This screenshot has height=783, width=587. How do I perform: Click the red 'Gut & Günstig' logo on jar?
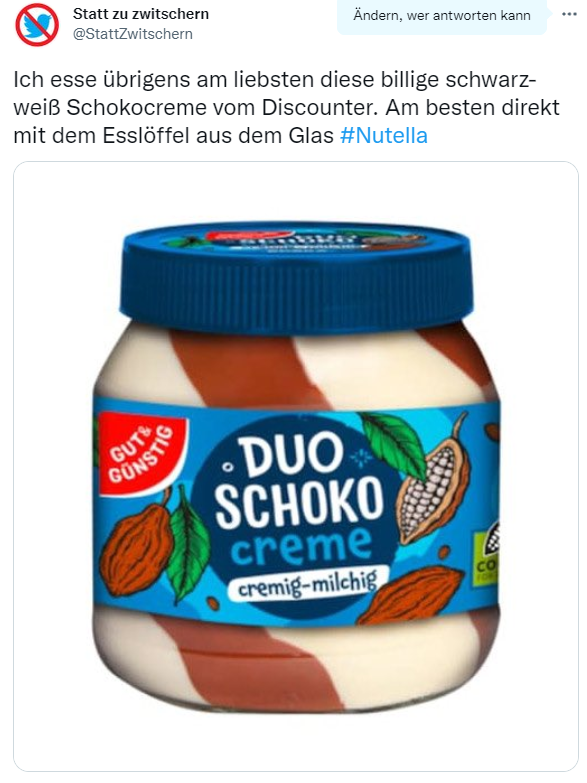click(x=141, y=453)
